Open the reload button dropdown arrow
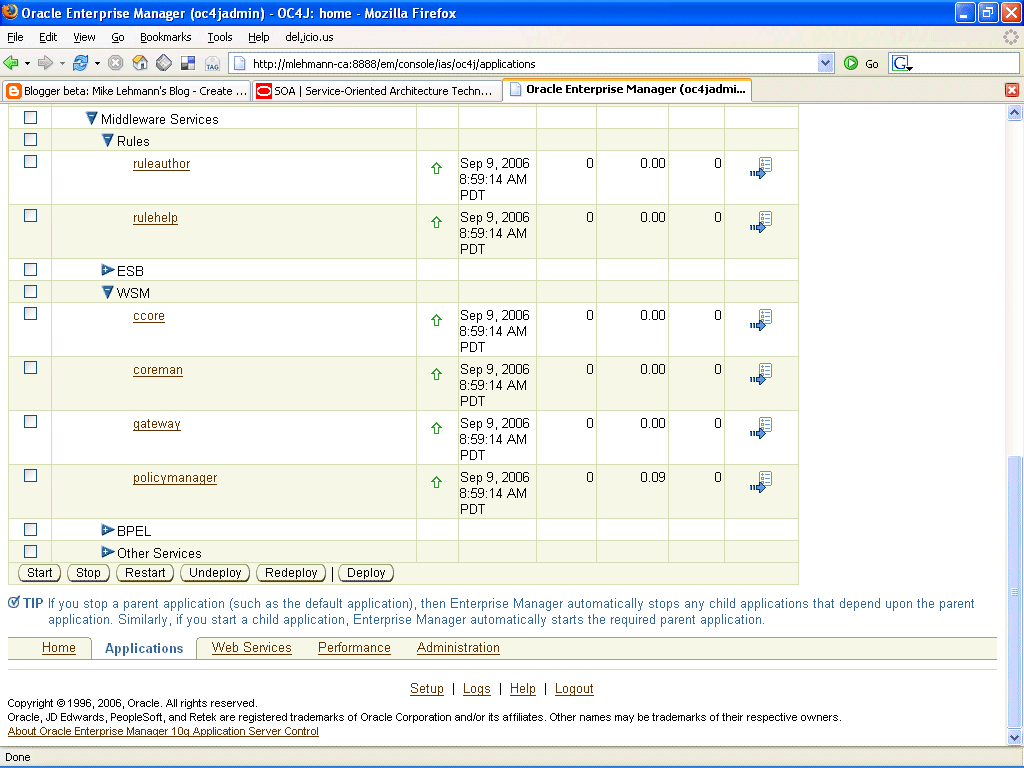Image resolution: width=1024 pixels, height=768 pixels. tap(97, 63)
